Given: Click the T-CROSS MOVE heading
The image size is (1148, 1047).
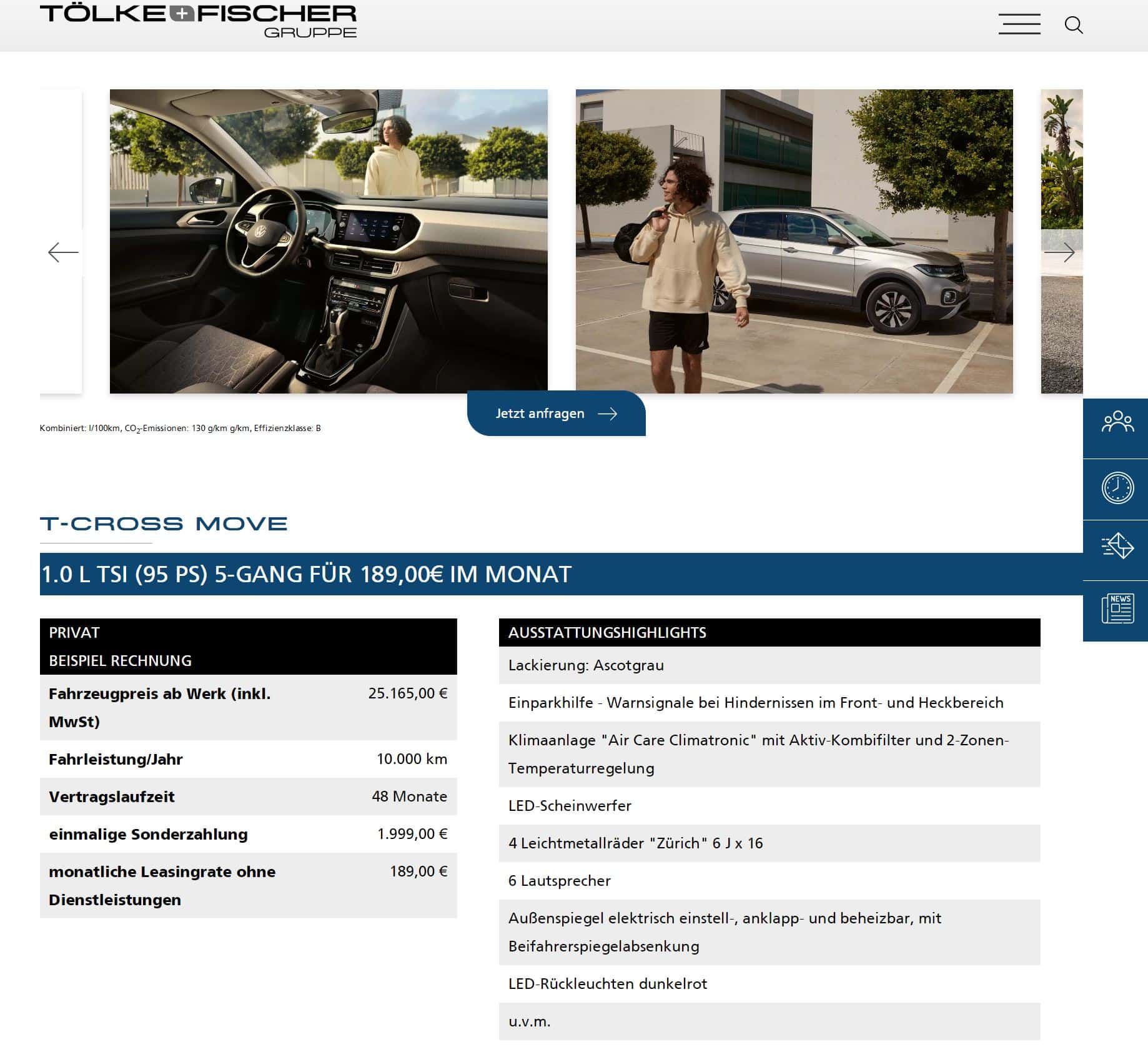Looking at the screenshot, I should 164,523.
